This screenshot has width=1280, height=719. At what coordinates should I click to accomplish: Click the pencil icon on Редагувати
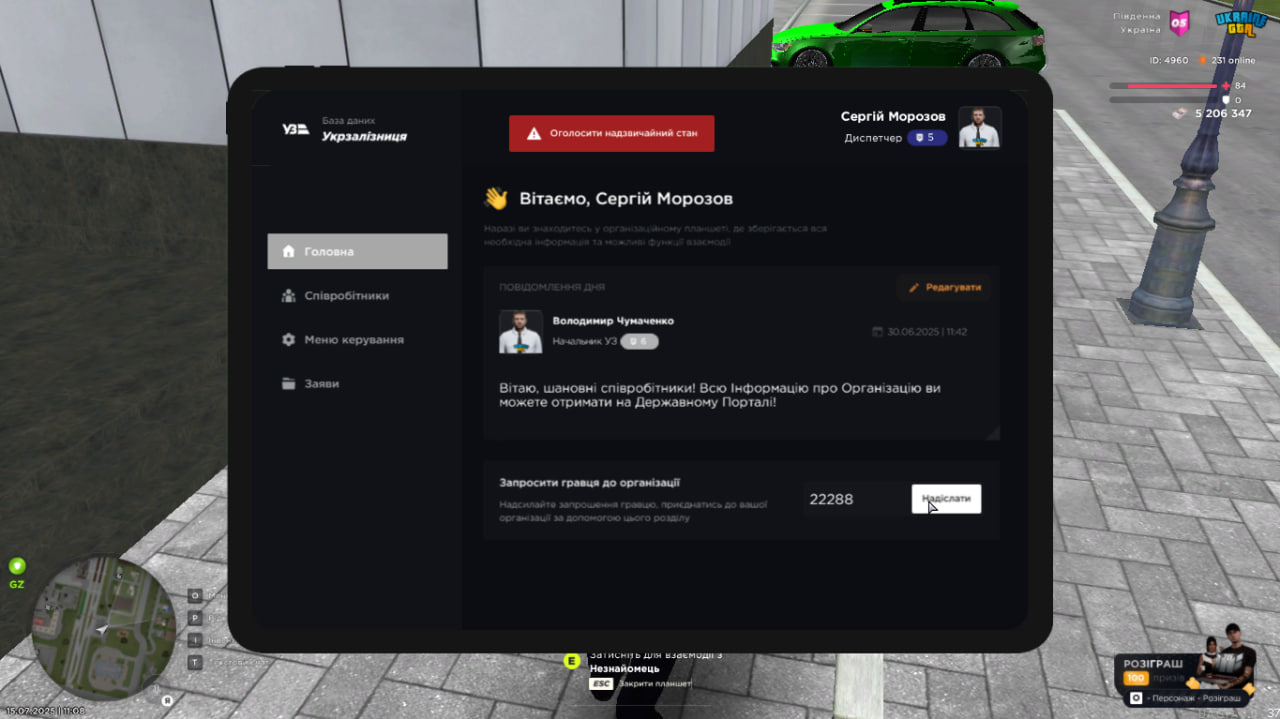pos(914,288)
